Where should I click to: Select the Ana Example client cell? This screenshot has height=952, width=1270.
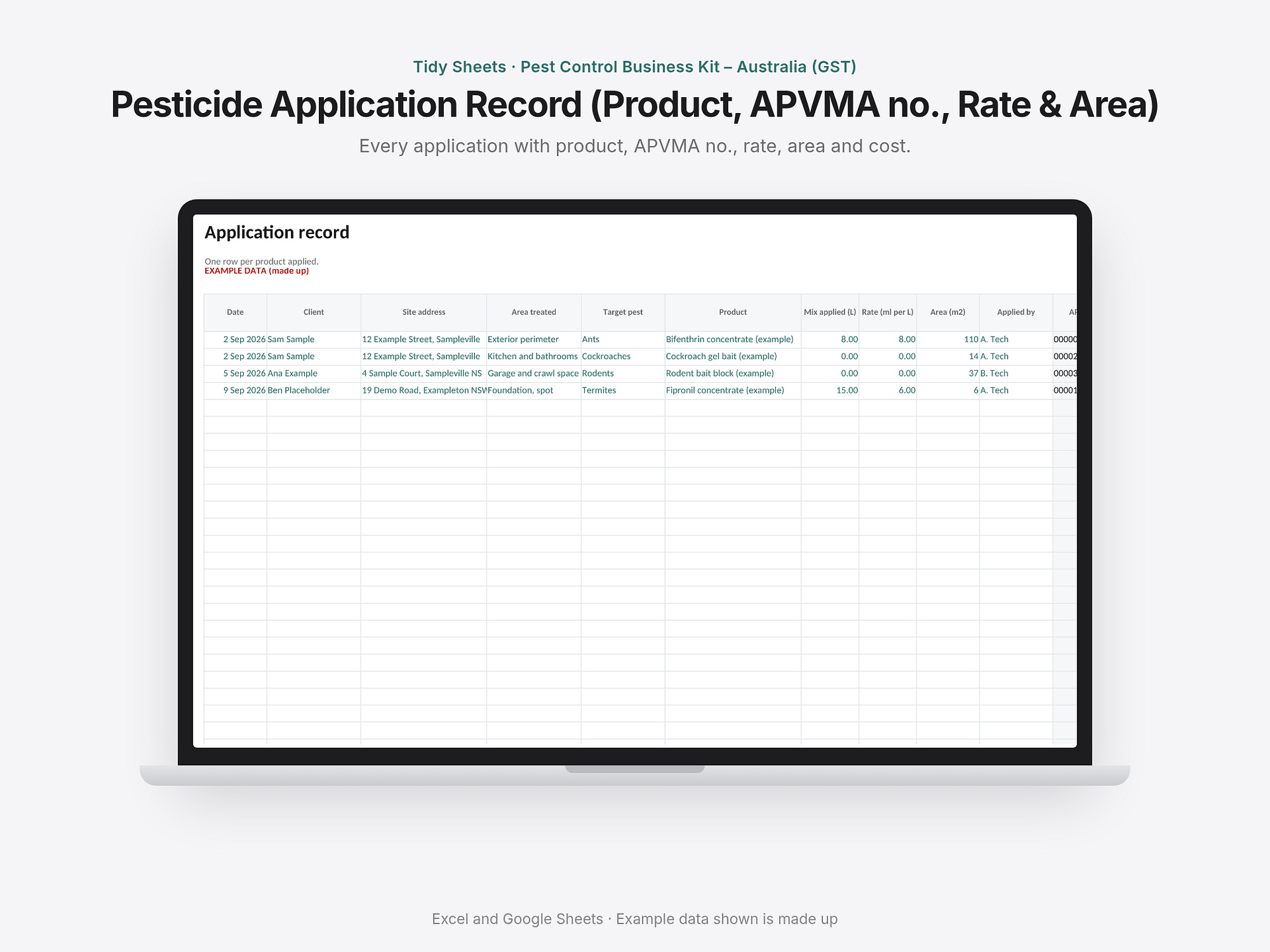pos(314,374)
